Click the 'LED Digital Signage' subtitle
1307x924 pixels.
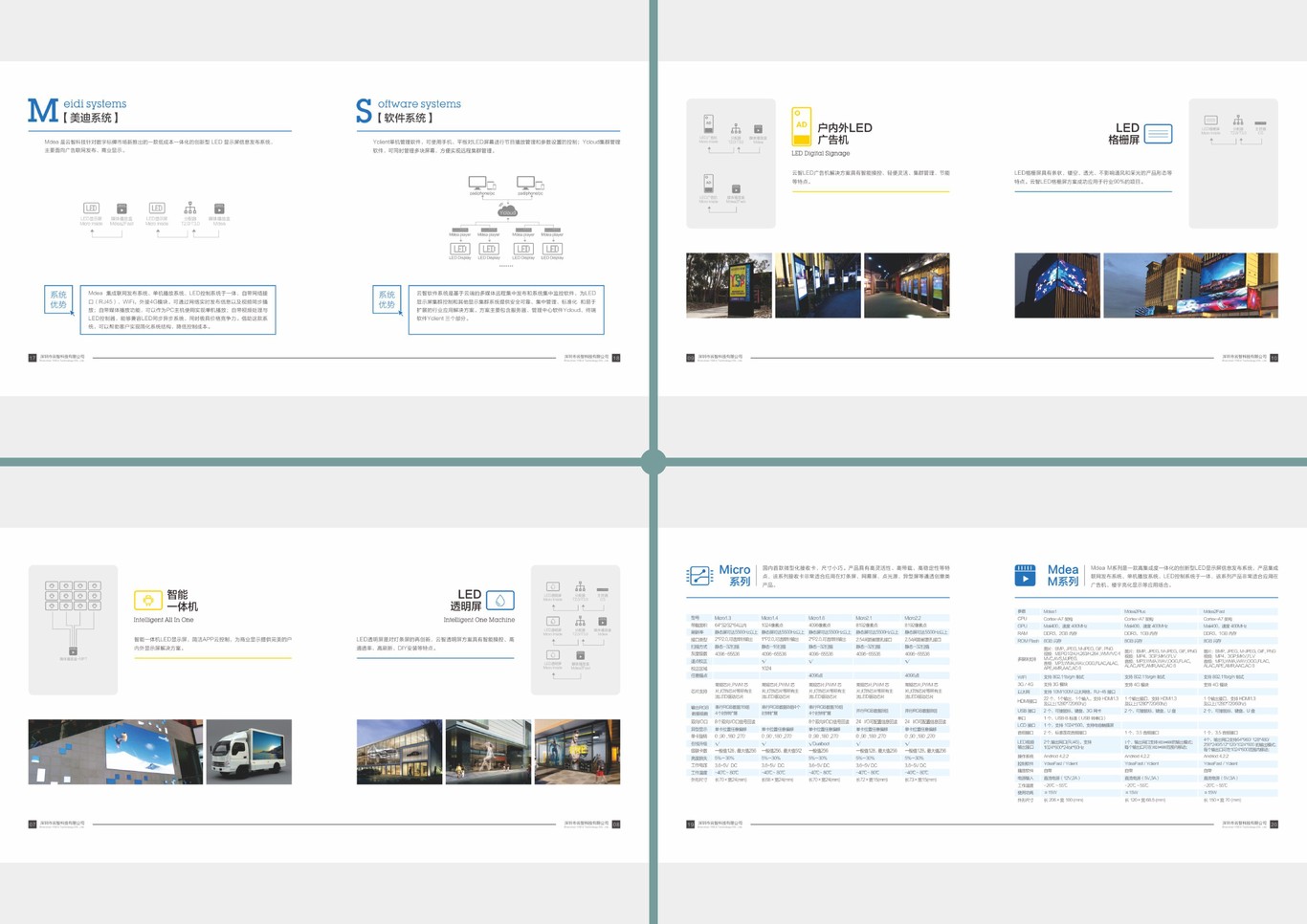pos(820,153)
